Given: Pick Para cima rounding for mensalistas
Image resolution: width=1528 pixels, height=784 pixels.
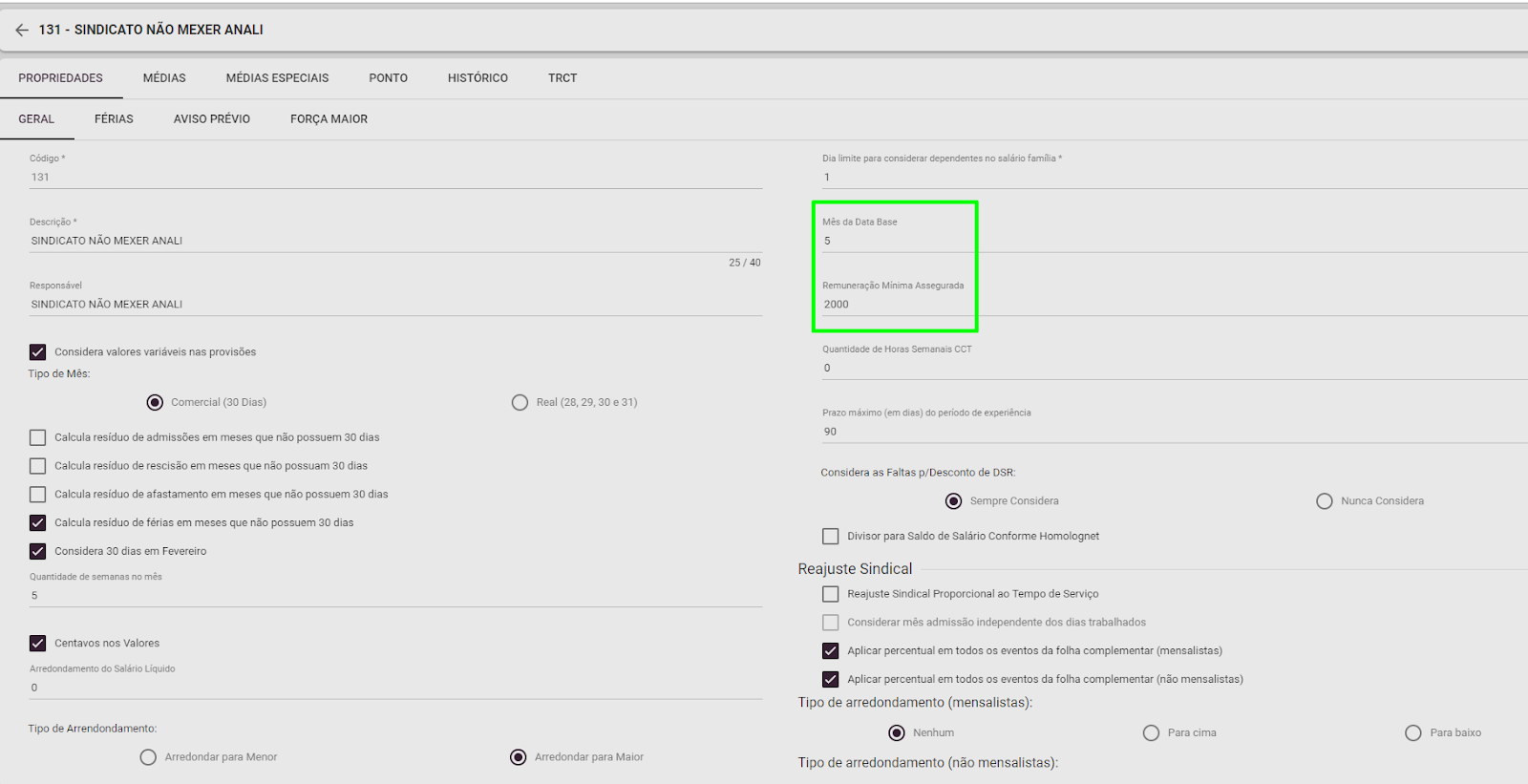Looking at the screenshot, I should tap(1151, 733).
